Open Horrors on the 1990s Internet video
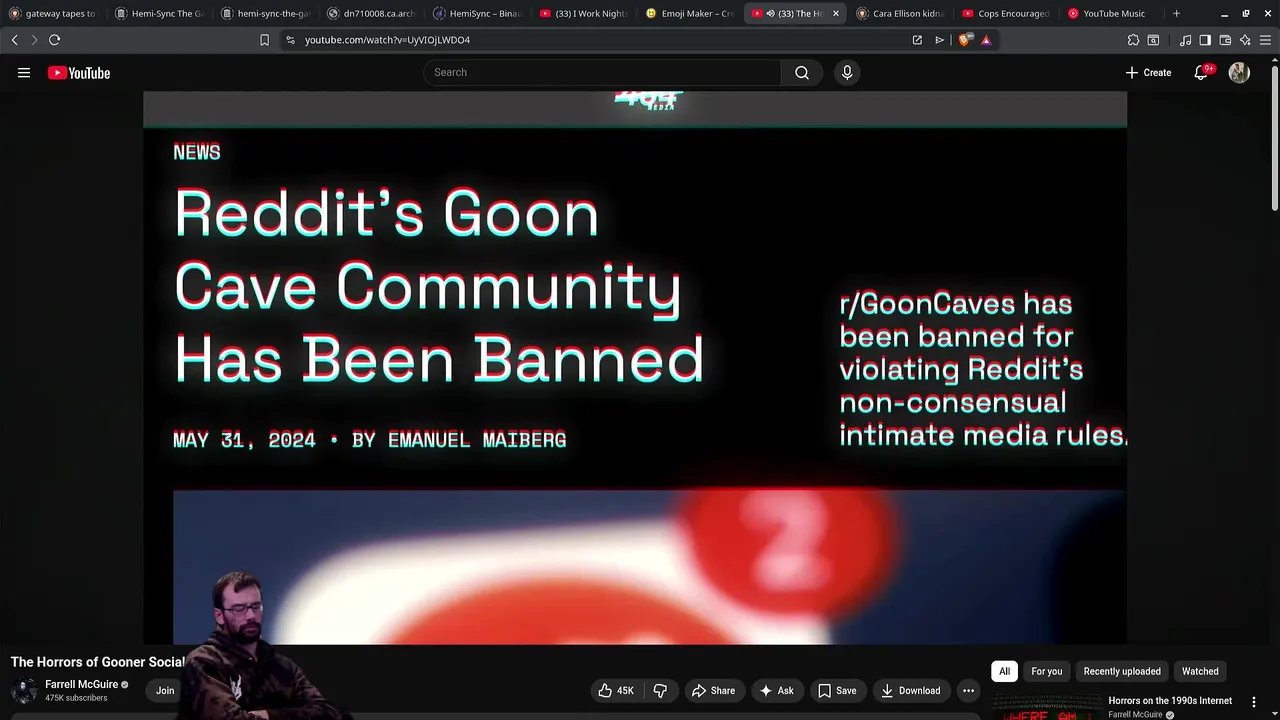 [1170, 701]
